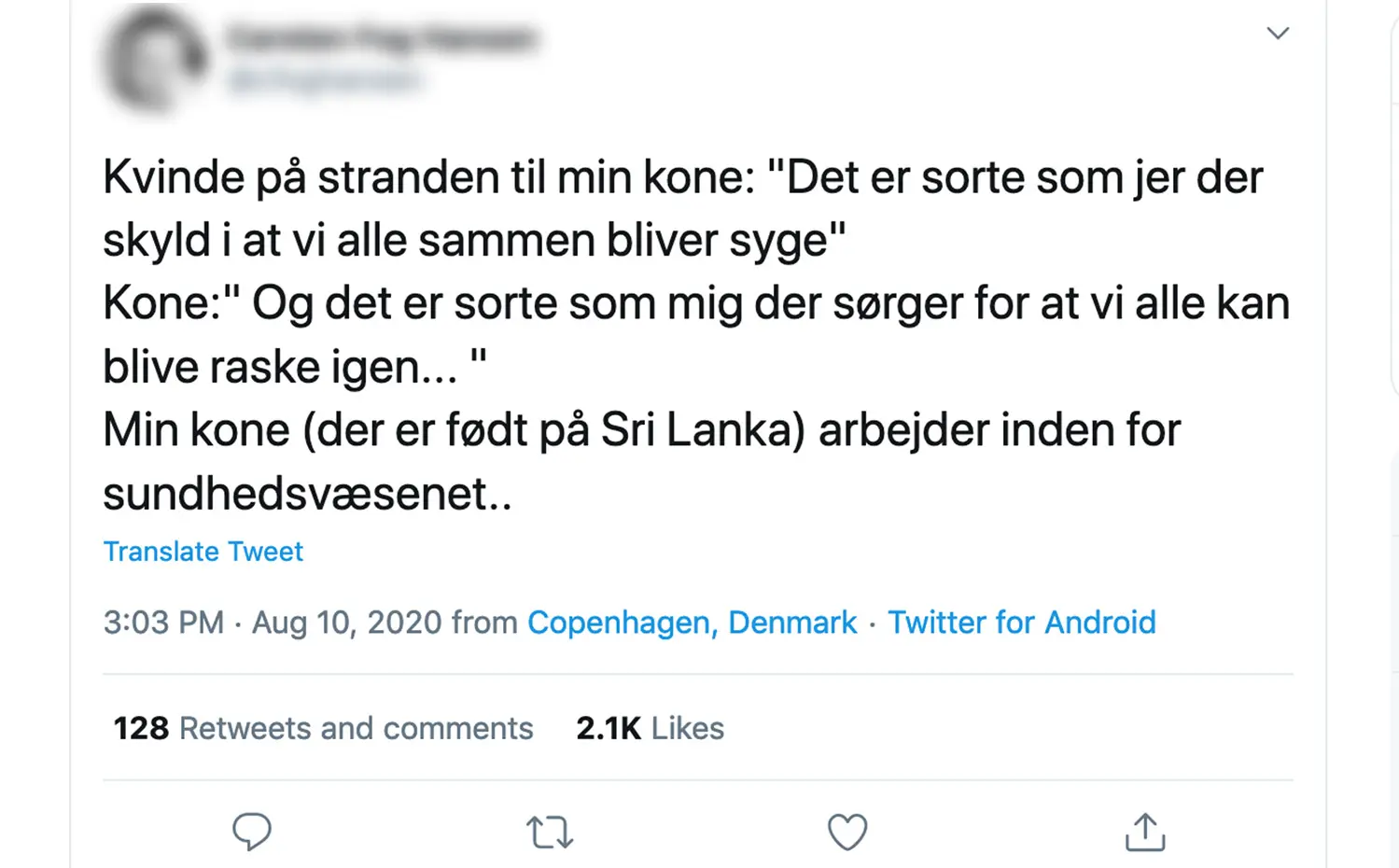
Task: Click the blurred author username handle
Action: coord(323,80)
